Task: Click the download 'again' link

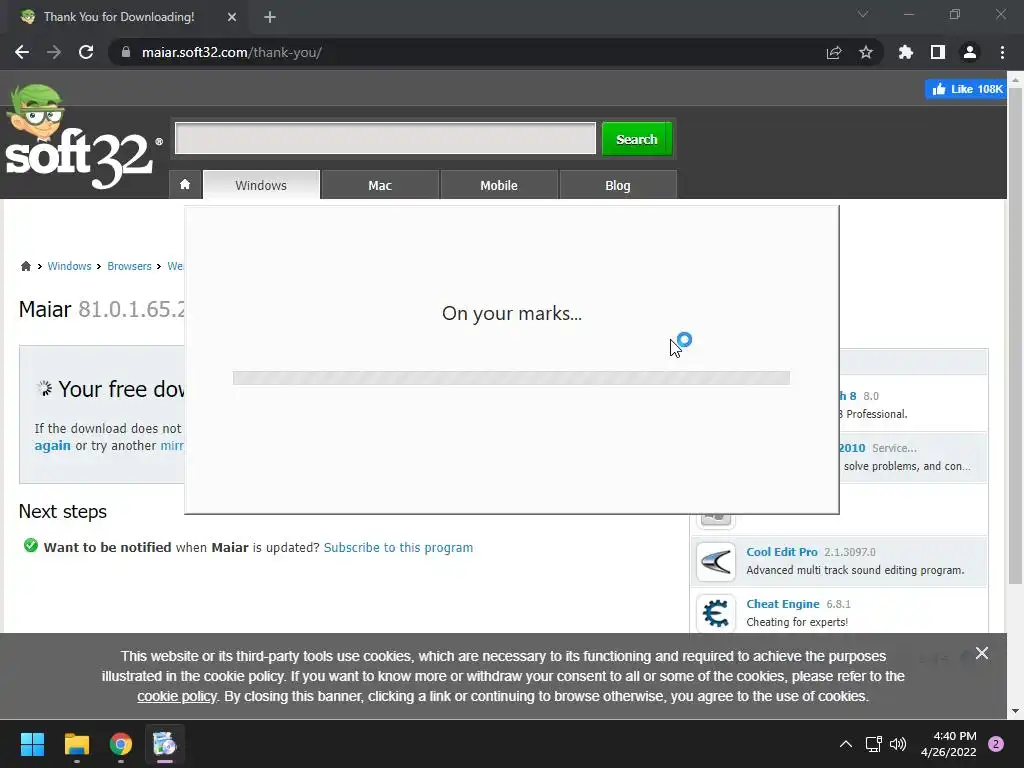Action: (x=52, y=445)
